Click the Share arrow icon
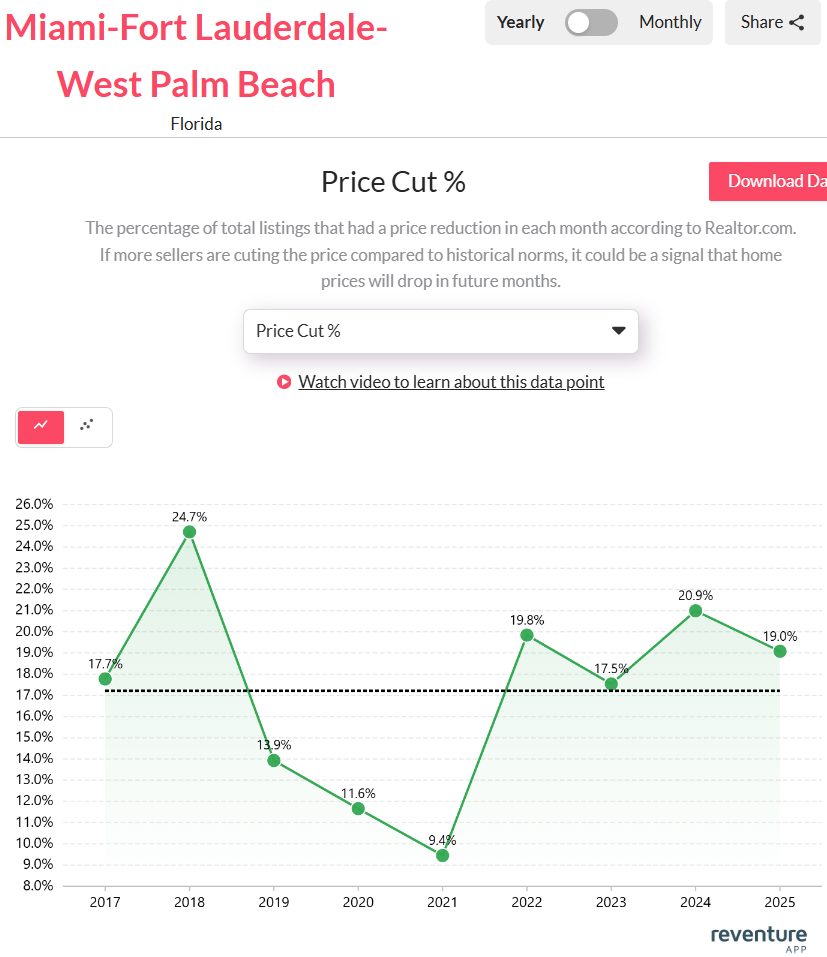 coord(798,21)
